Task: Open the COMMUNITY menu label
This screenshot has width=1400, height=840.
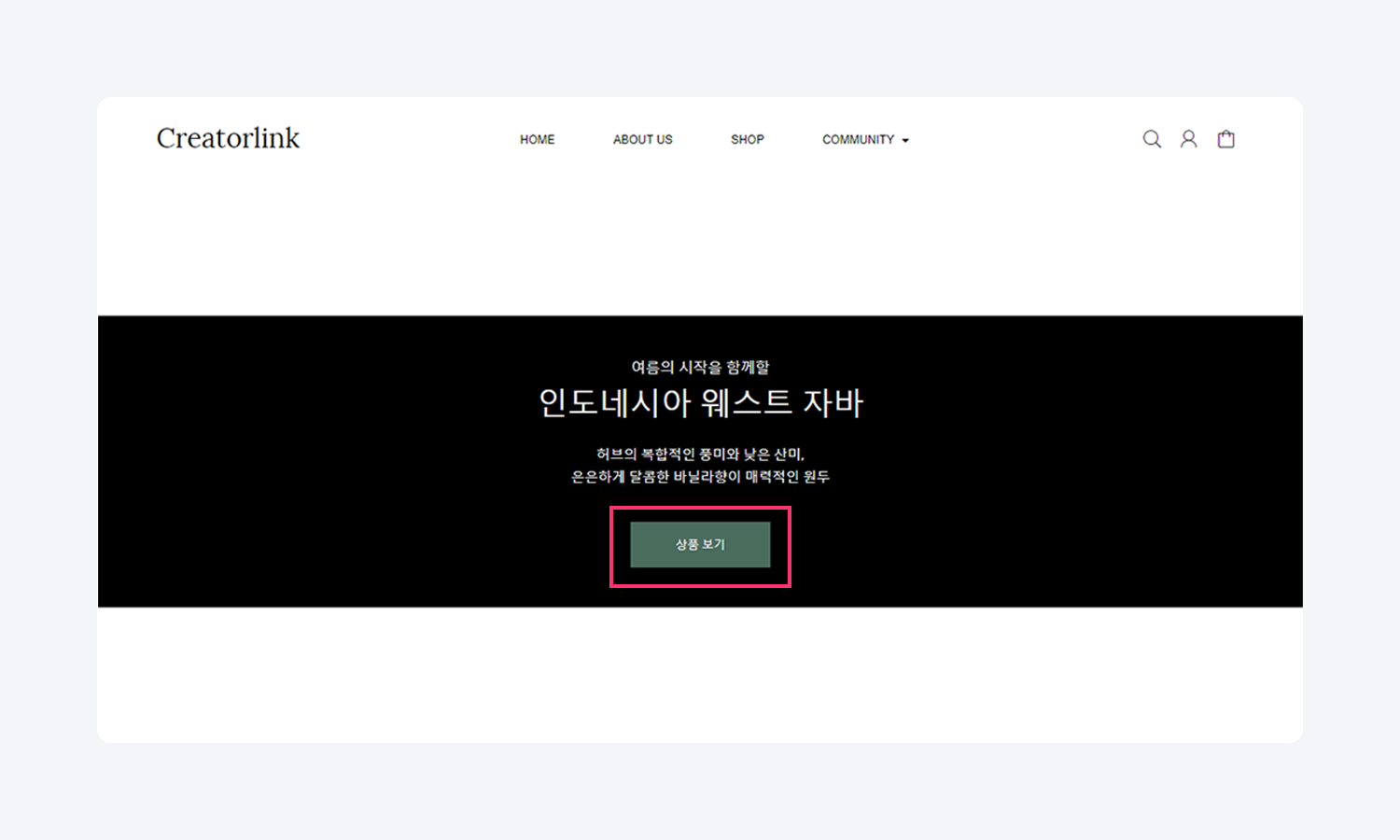Action: (x=858, y=139)
